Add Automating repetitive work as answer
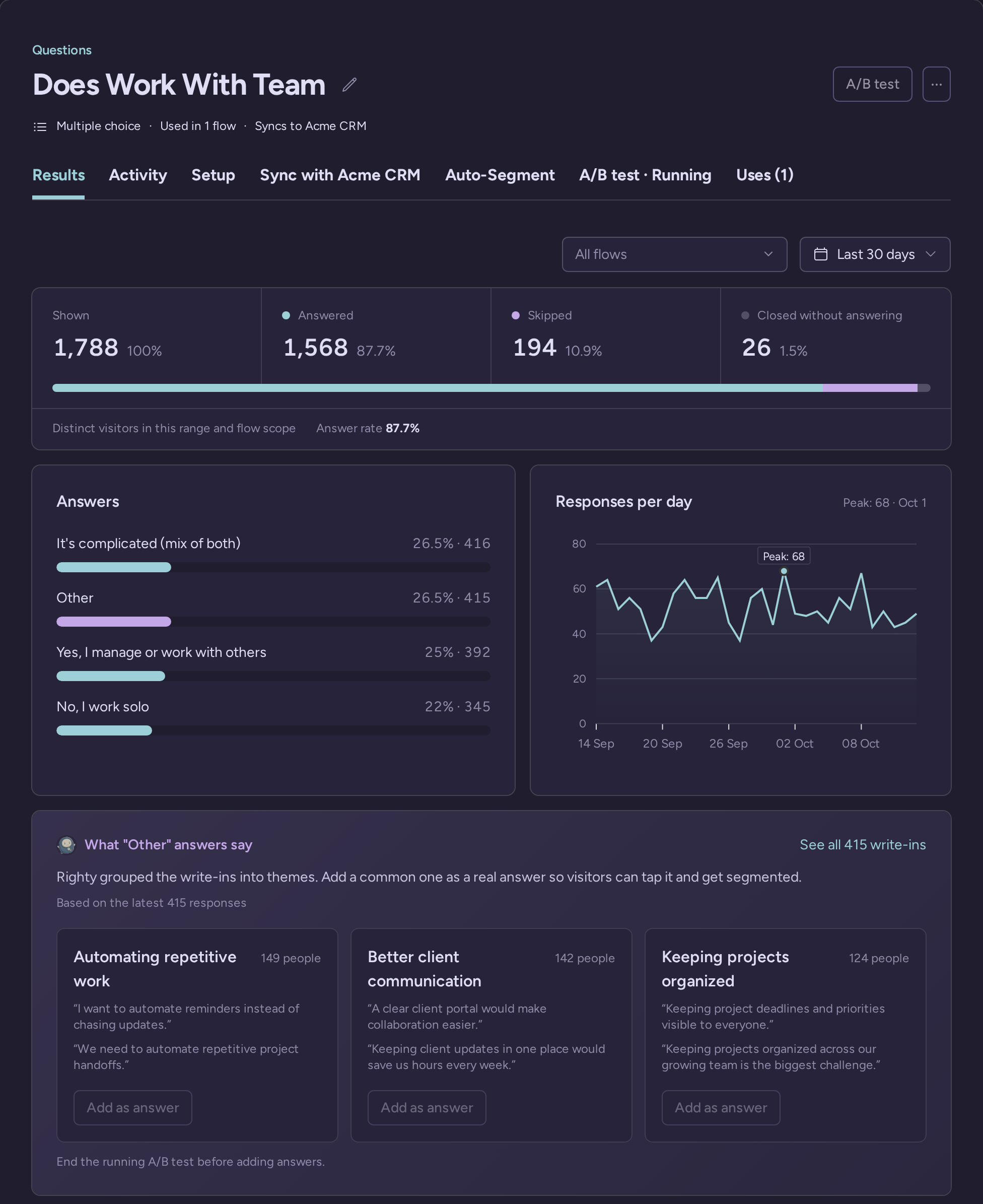Screen dimensions: 983x1204 coord(132,1107)
